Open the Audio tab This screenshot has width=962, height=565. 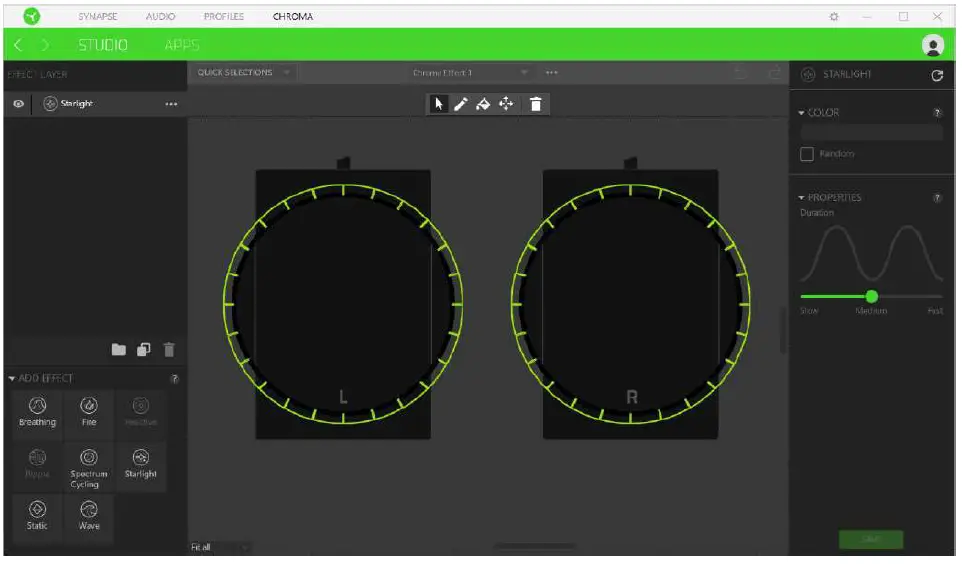pos(160,17)
